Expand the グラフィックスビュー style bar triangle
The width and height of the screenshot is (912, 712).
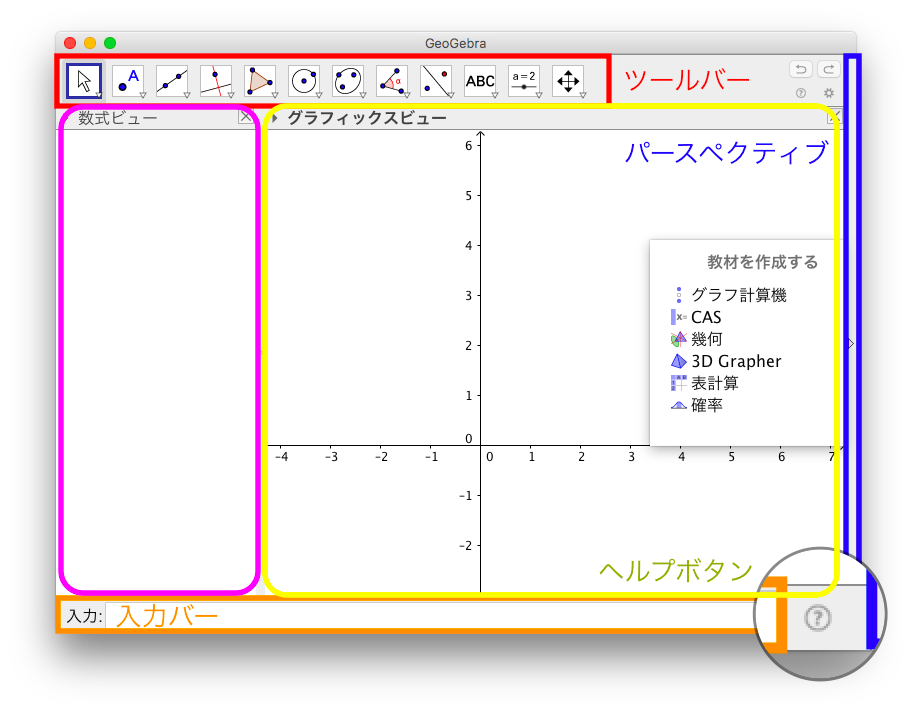click(275, 118)
